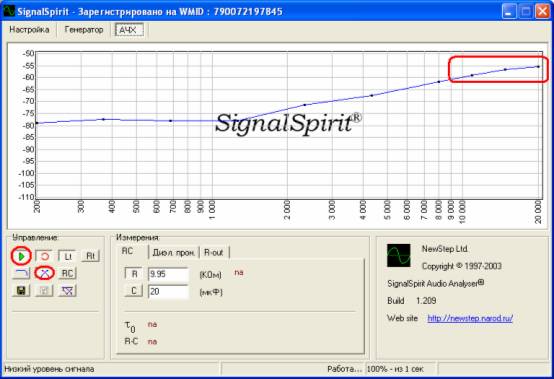Click the SignalSpirit title bar icon
Viewport: 554px width, 379px height.
point(9,11)
